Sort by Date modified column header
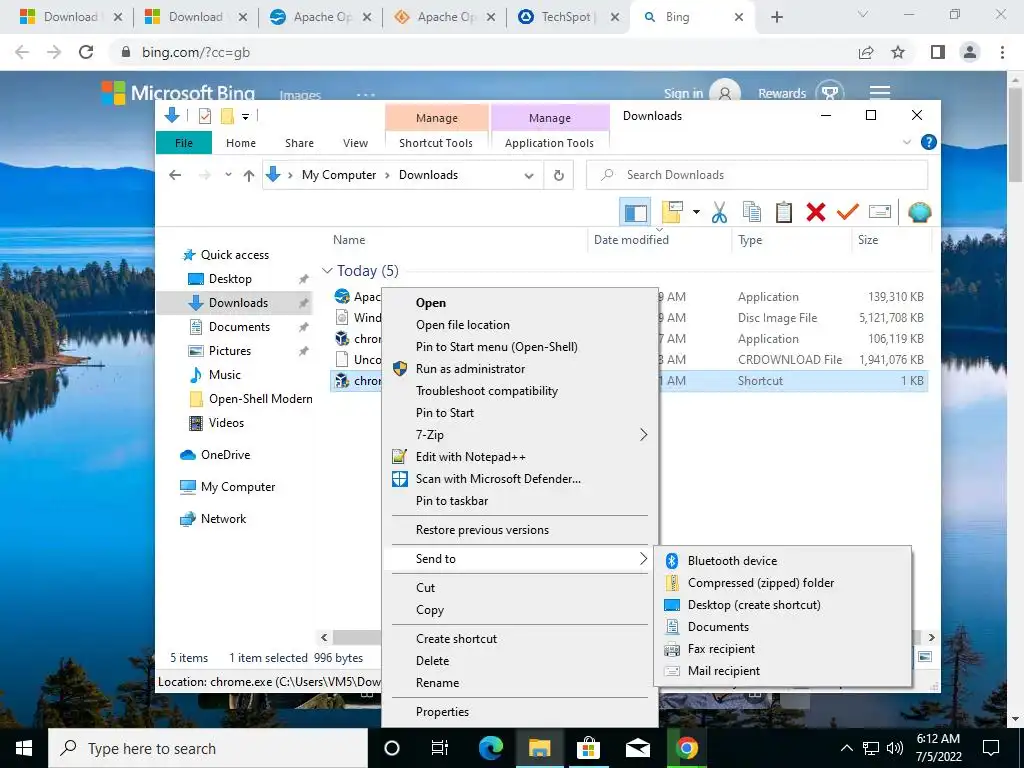The image size is (1024, 768). (x=631, y=240)
